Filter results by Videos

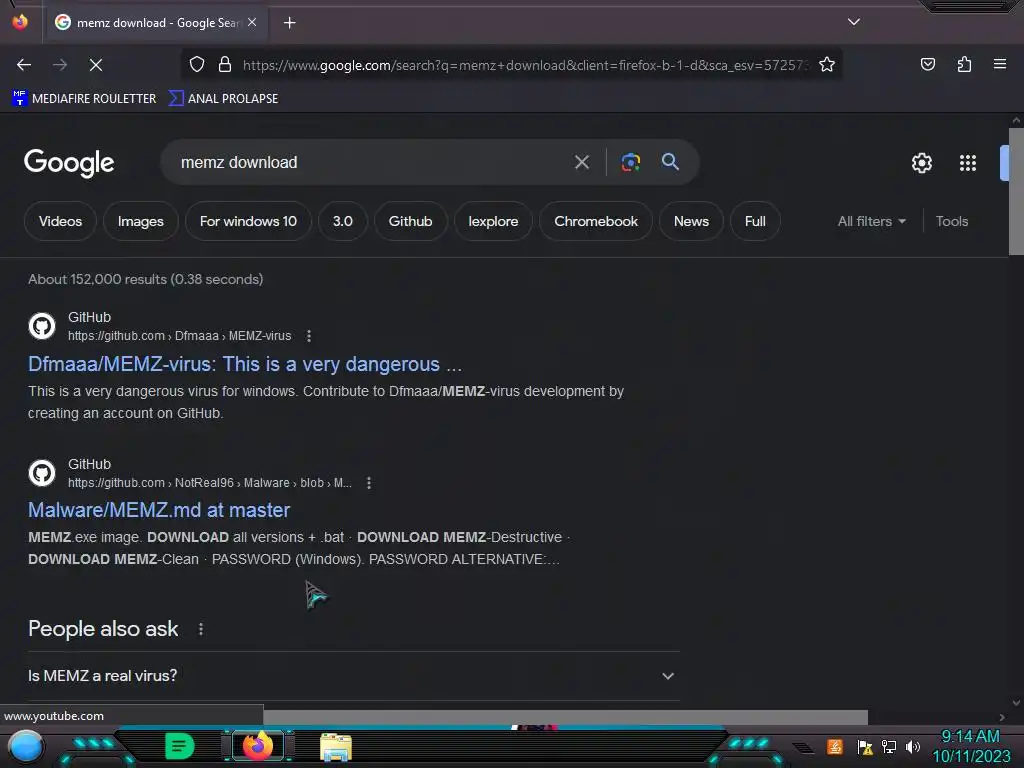[x=60, y=221]
